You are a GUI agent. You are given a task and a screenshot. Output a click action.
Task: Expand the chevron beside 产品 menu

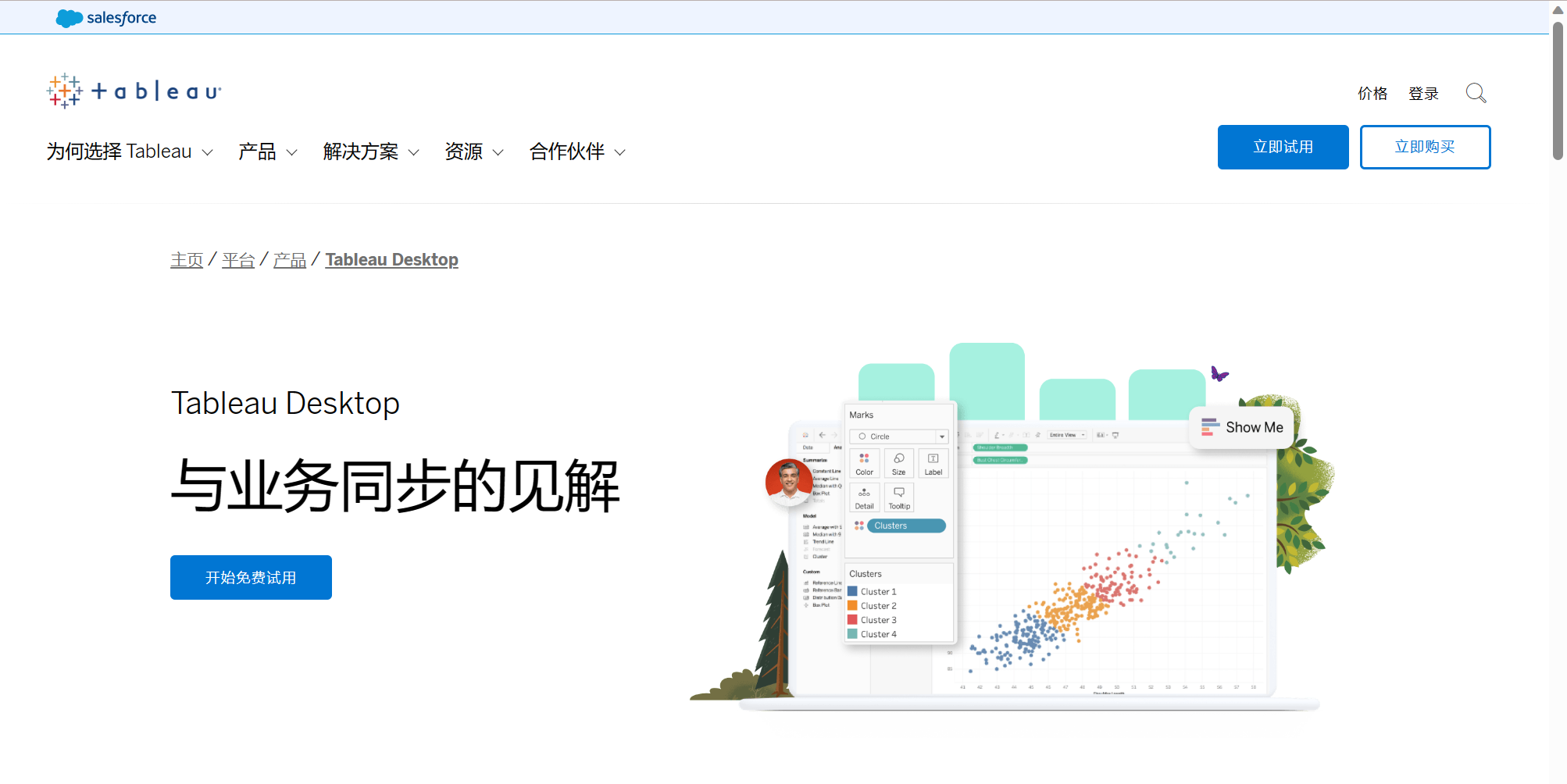click(292, 152)
